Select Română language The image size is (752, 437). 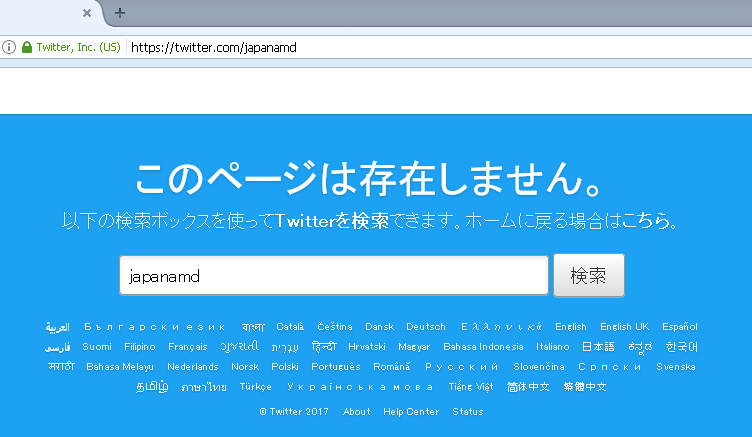(392, 366)
